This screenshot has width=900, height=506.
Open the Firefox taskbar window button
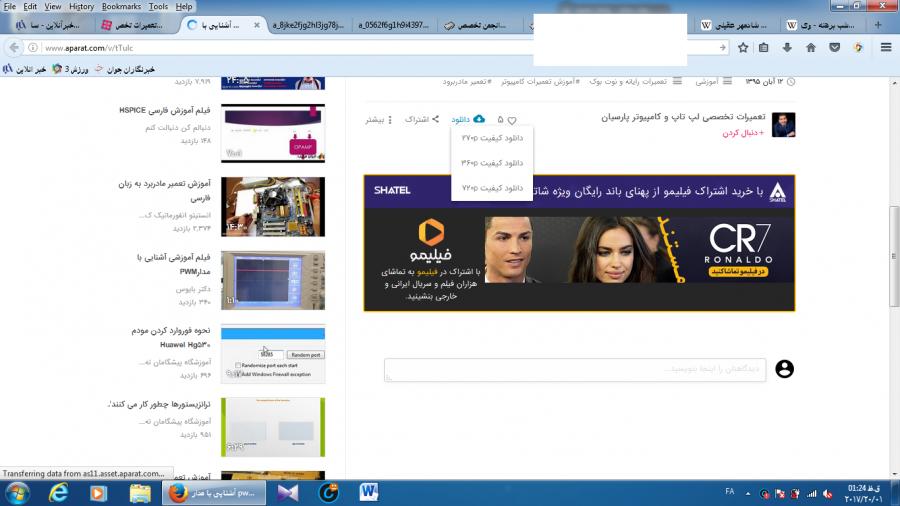[x=214, y=493]
